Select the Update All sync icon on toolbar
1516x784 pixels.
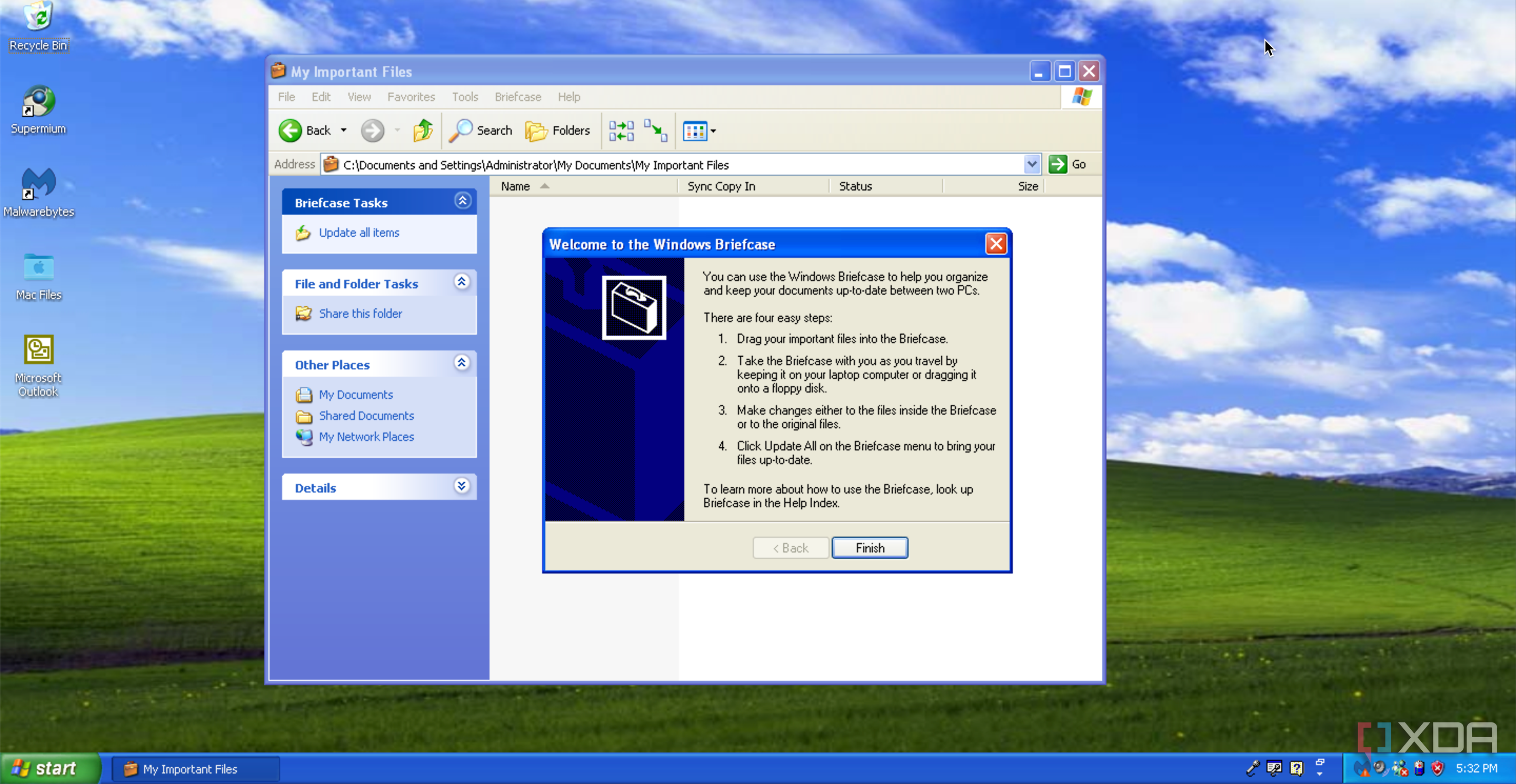[x=621, y=130]
